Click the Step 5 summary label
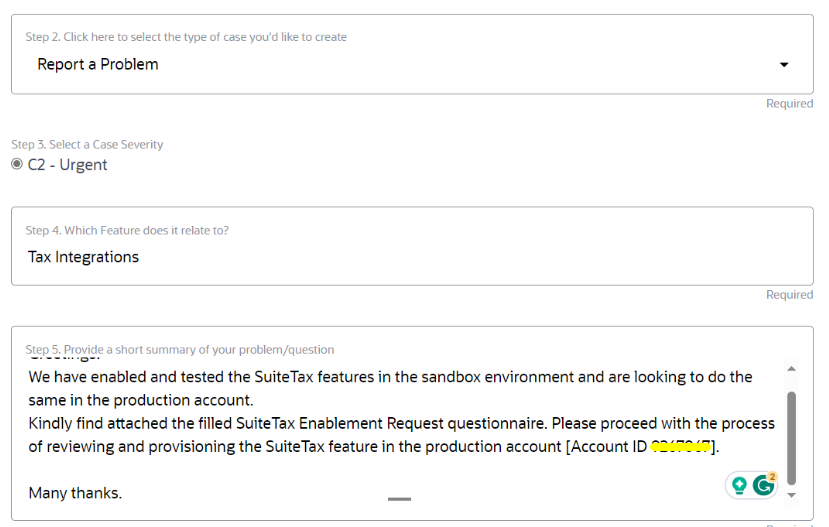 (x=180, y=350)
